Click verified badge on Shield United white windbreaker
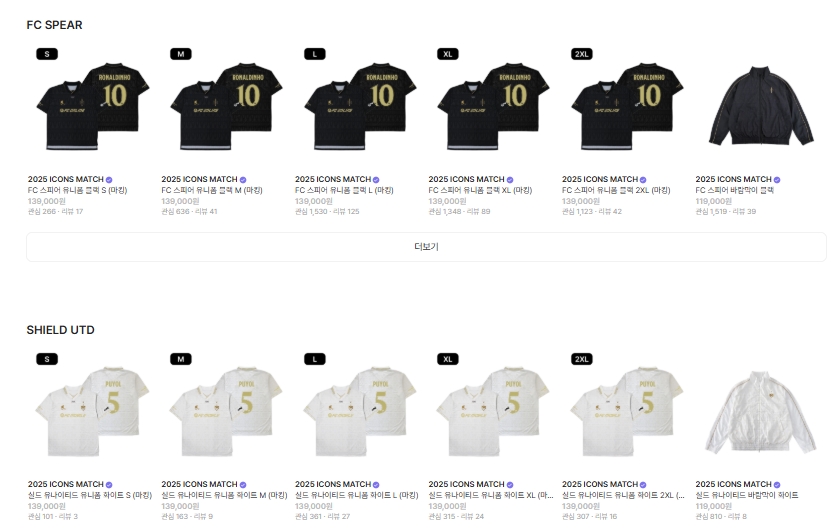 coord(777,485)
